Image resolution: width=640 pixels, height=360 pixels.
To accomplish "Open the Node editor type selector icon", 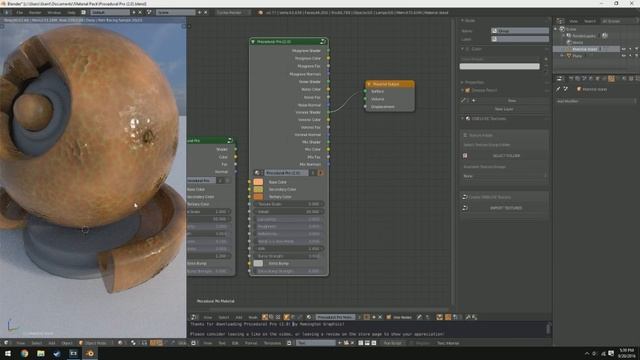I will pos(193,317).
